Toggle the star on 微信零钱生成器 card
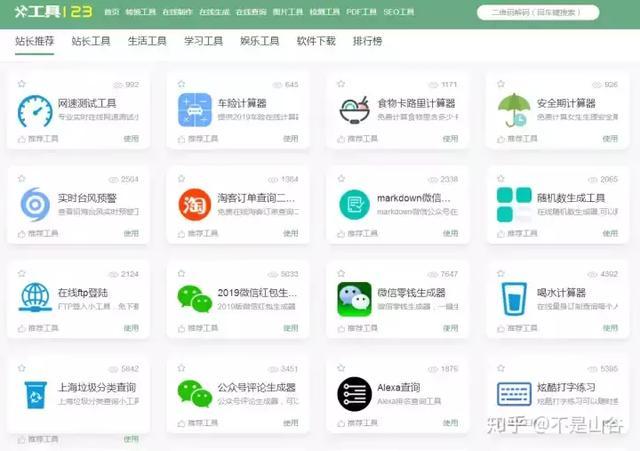The image size is (640, 451). (341, 273)
